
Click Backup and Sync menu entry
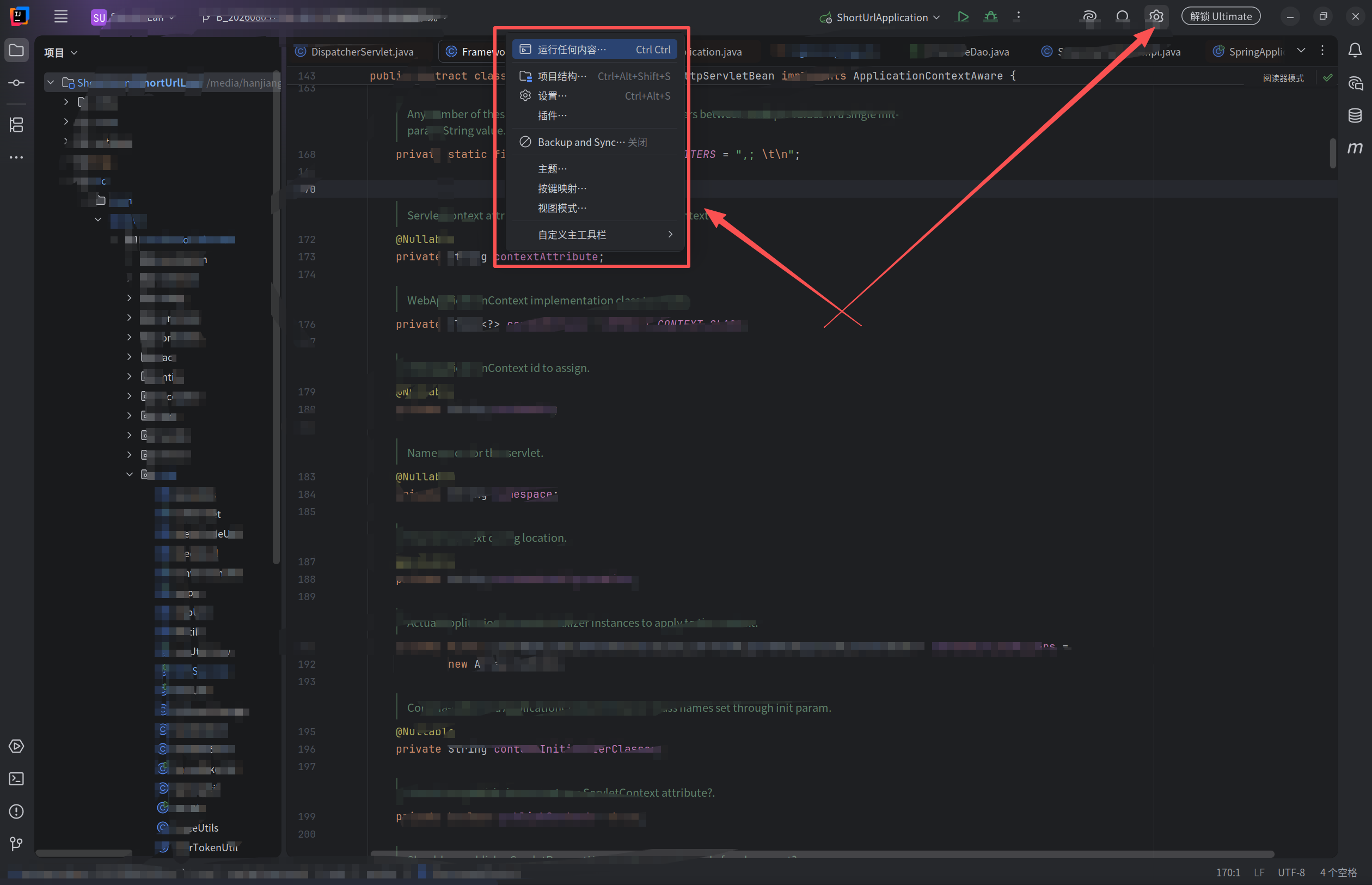[594, 142]
